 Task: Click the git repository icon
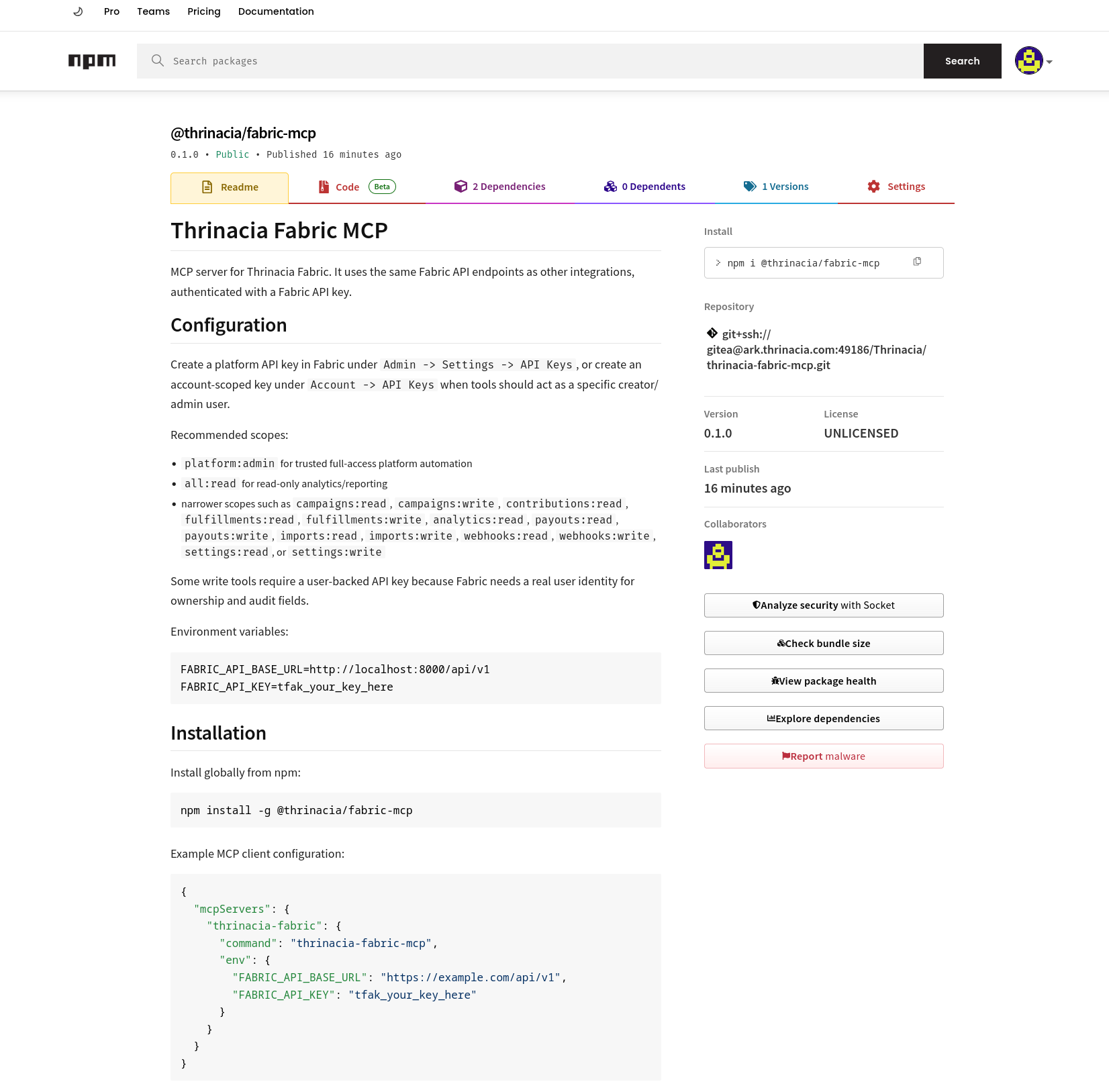click(712, 333)
